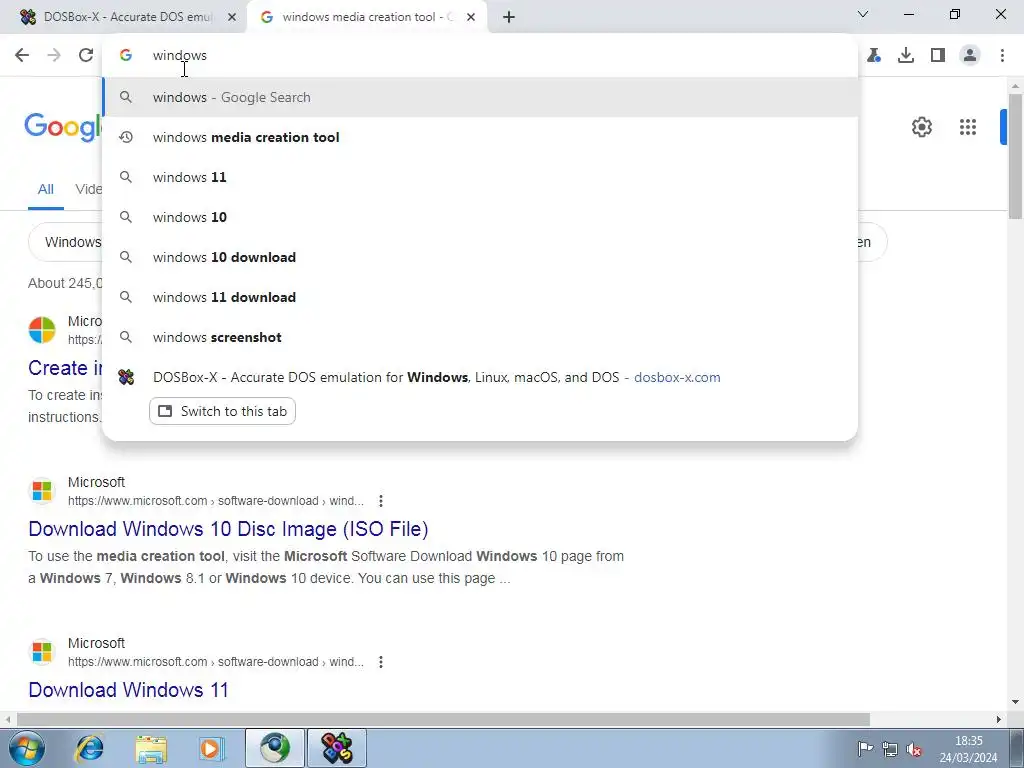Open a new browser tab
The width and height of the screenshot is (1024, 768).
coord(509,17)
